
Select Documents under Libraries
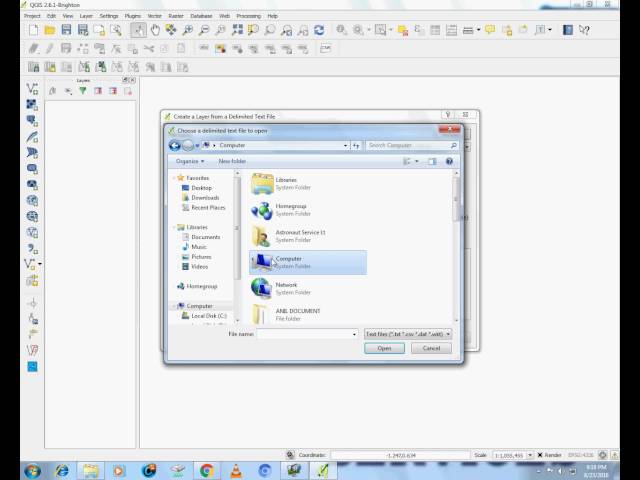pyautogui.click(x=201, y=237)
